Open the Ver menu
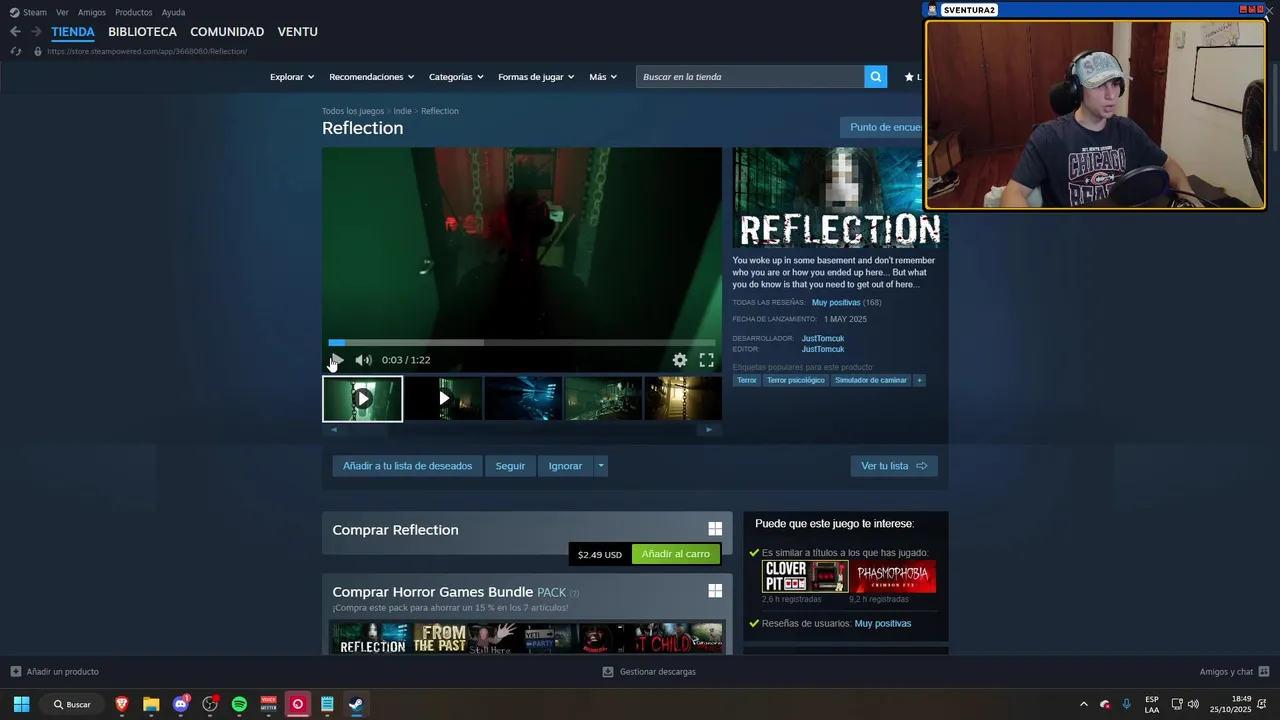Screen dimensions: 1280x720 click(62, 12)
